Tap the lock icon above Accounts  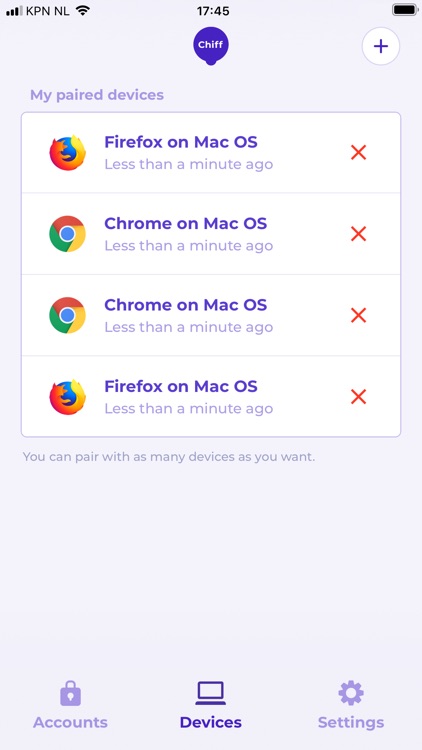click(x=70, y=694)
